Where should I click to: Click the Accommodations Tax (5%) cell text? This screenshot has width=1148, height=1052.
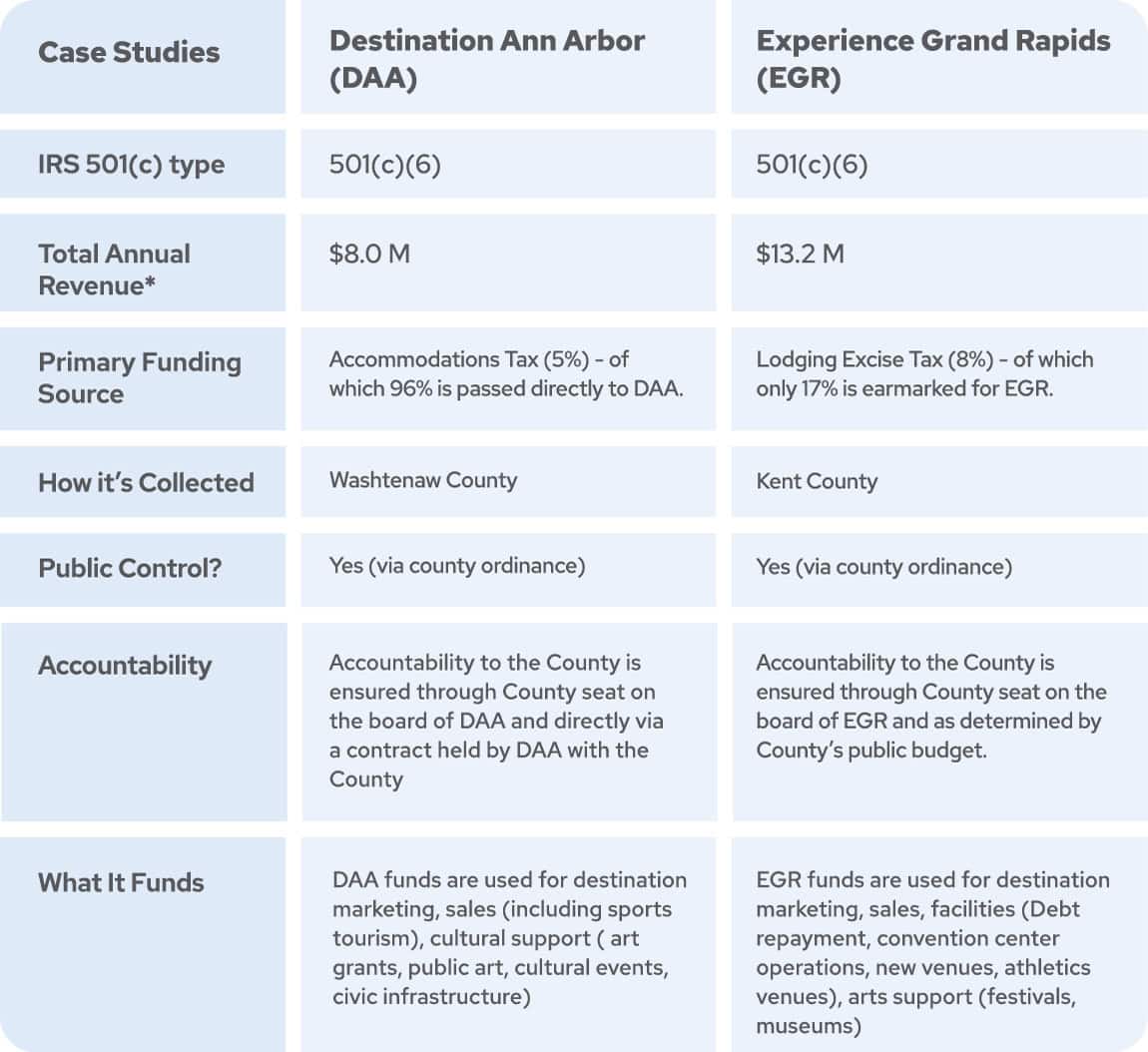506,374
